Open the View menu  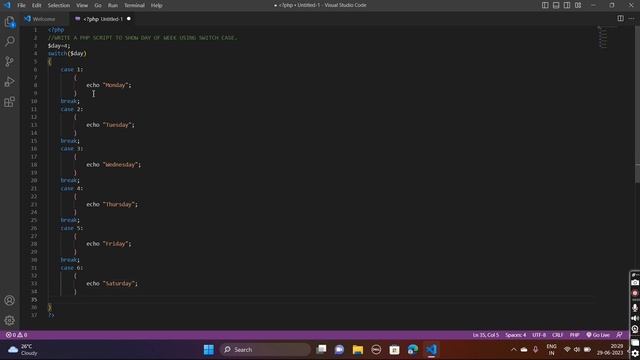click(x=82, y=5)
